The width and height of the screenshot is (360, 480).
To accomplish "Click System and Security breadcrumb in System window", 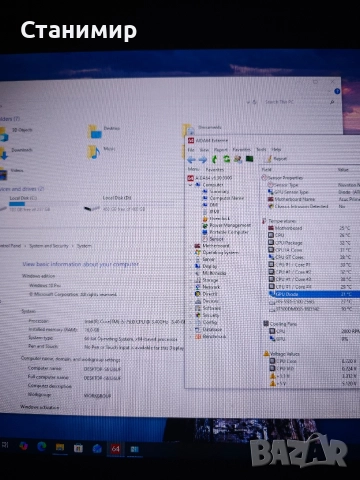I will tap(49, 246).
